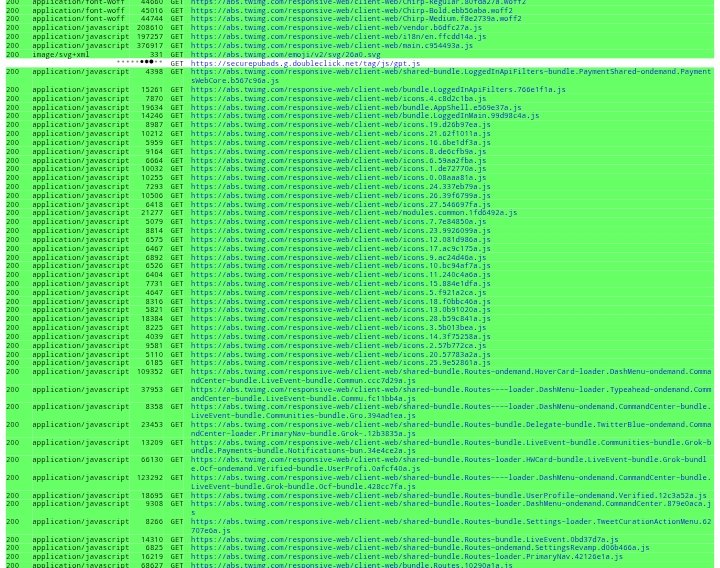Select the 109352 size cell
The image size is (720, 568).
150,371
